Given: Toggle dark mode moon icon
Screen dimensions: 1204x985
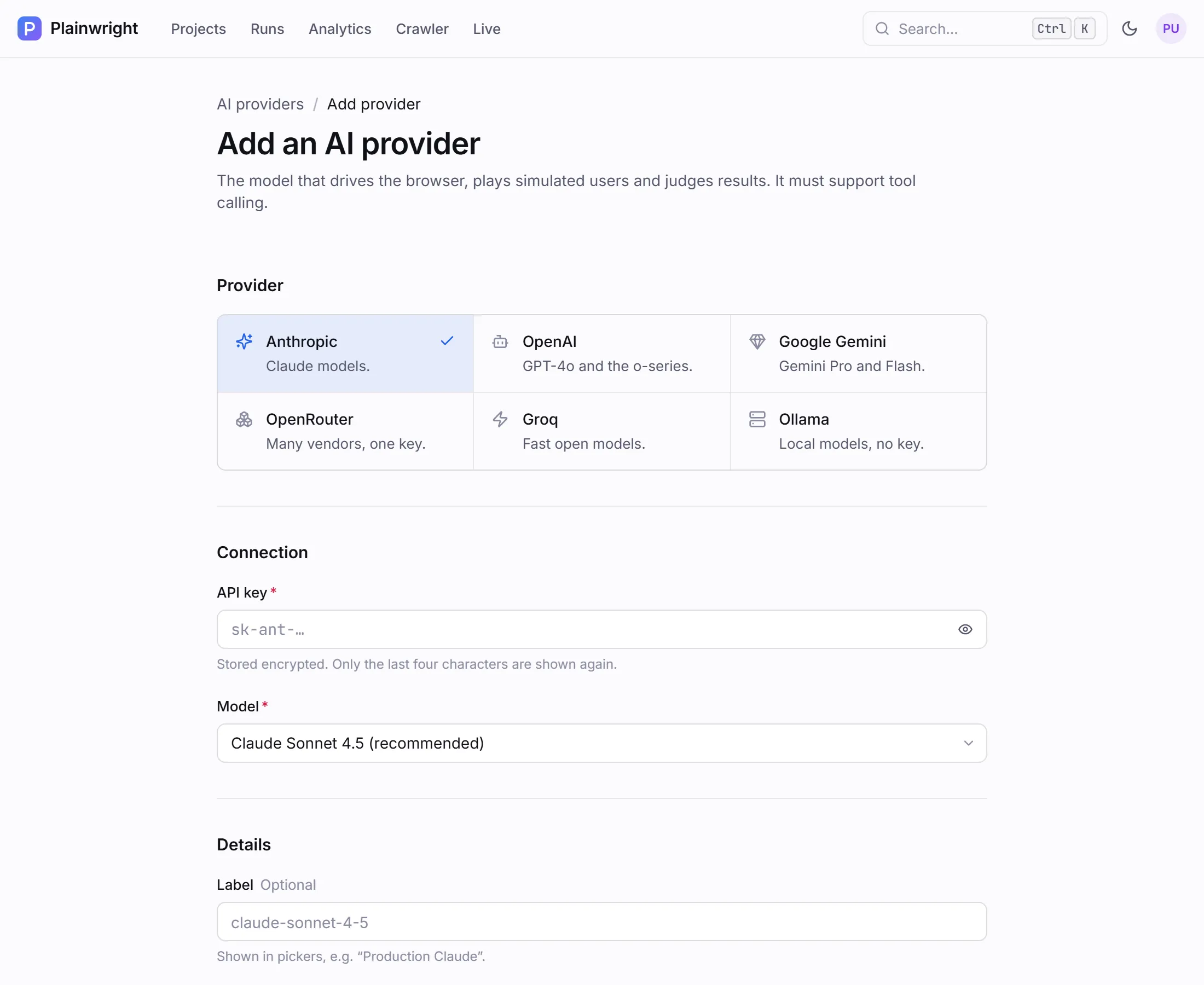Looking at the screenshot, I should 1129,28.
